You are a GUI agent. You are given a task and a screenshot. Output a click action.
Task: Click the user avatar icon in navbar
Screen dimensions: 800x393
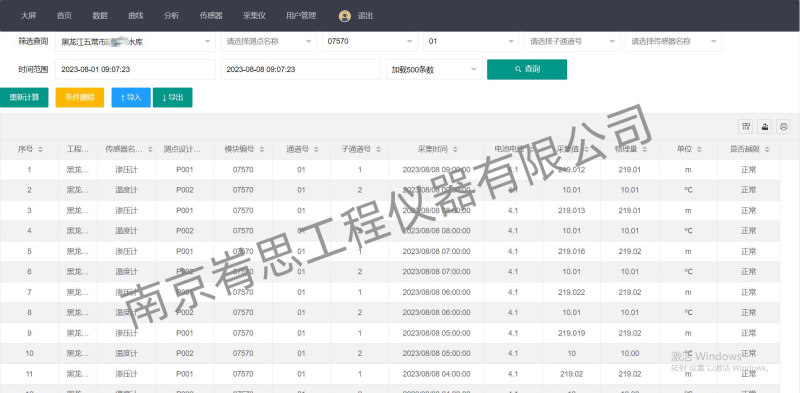344,16
